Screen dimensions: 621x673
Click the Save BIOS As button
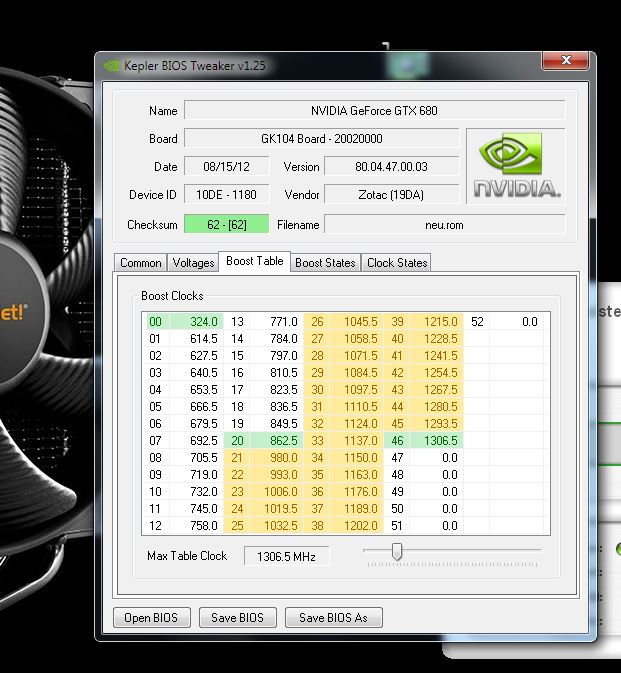click(333, 617)
